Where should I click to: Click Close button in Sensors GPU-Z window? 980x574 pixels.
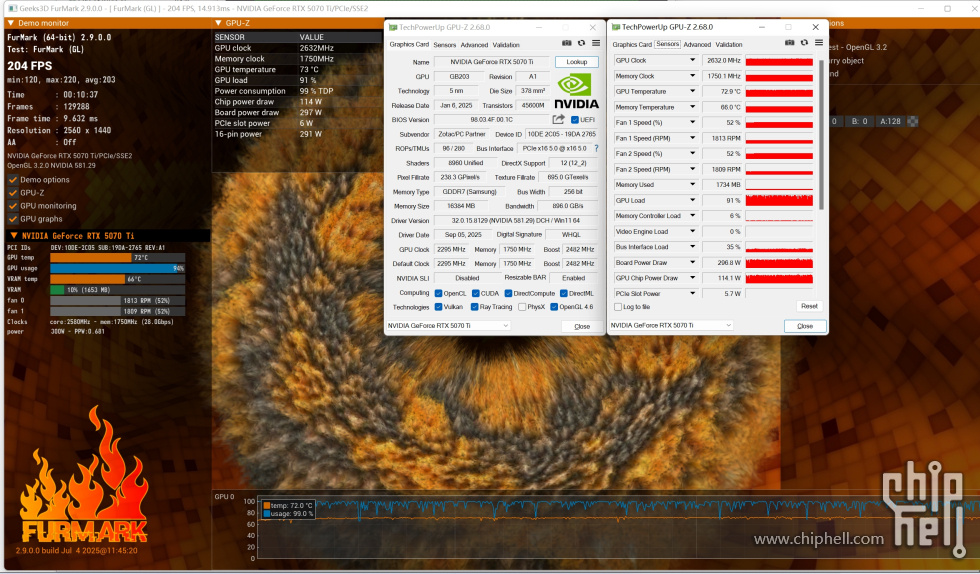805,326
